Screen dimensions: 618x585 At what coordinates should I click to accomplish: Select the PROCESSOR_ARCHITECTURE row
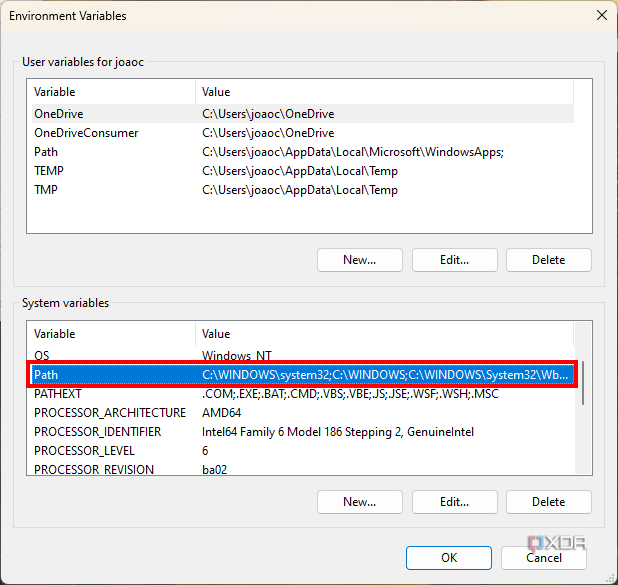(110, 413)
